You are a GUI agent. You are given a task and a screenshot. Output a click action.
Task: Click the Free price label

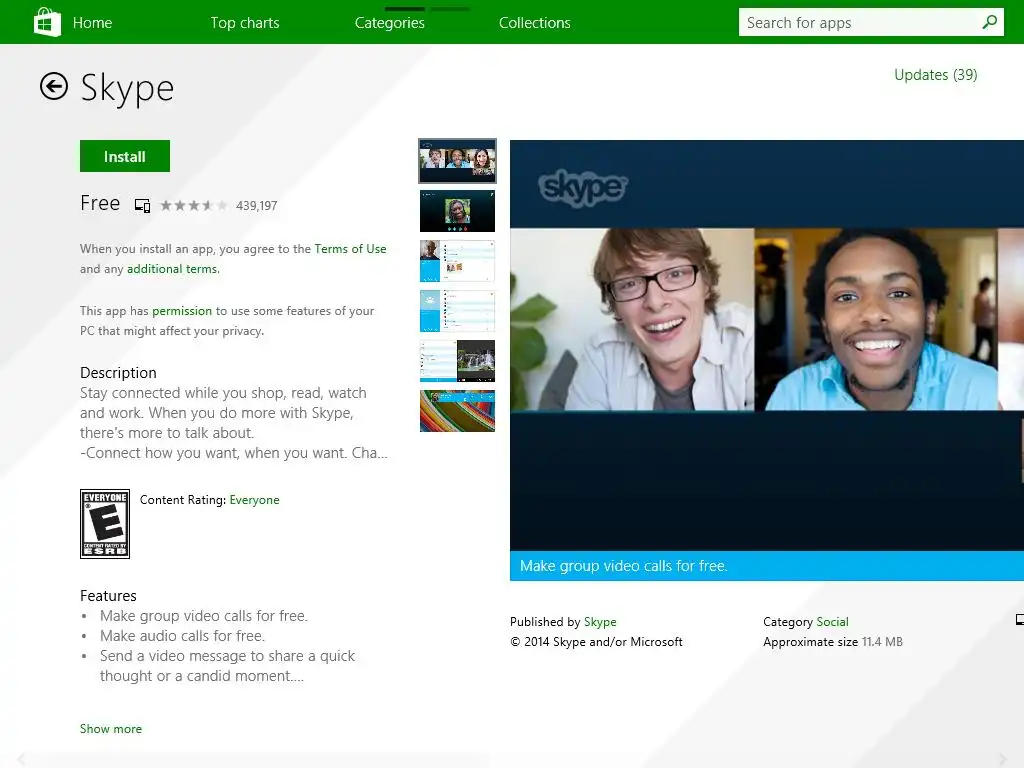point(100,203)
